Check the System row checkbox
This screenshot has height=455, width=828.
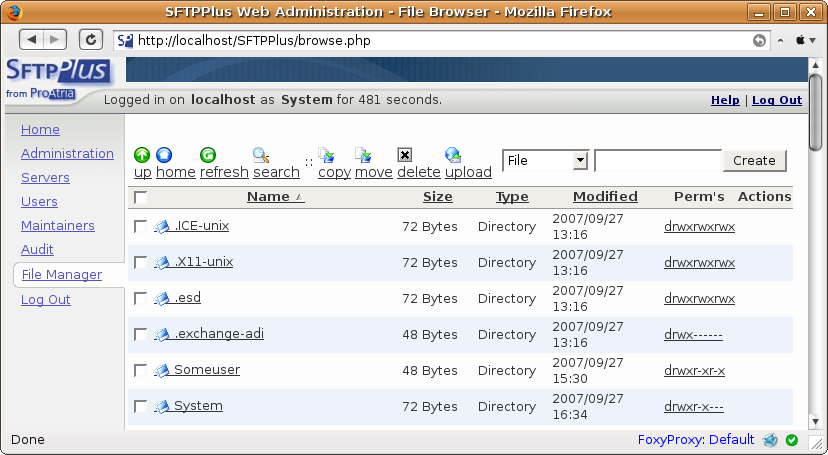140,406
